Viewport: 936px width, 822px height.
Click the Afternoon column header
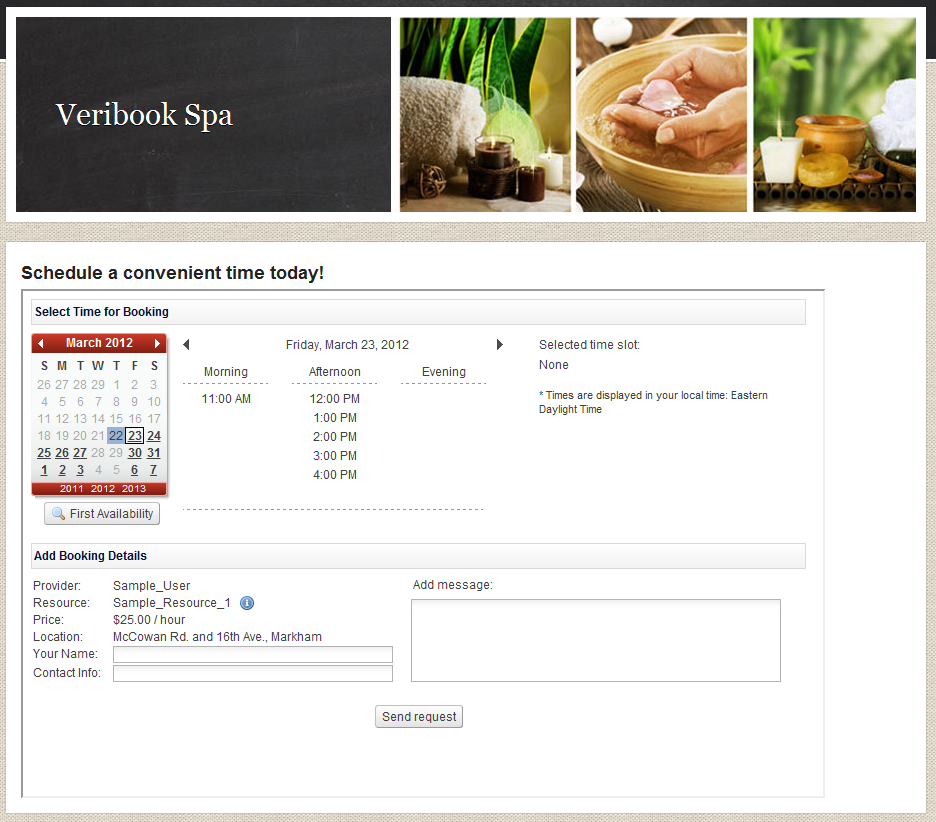(x=334, y=372)
